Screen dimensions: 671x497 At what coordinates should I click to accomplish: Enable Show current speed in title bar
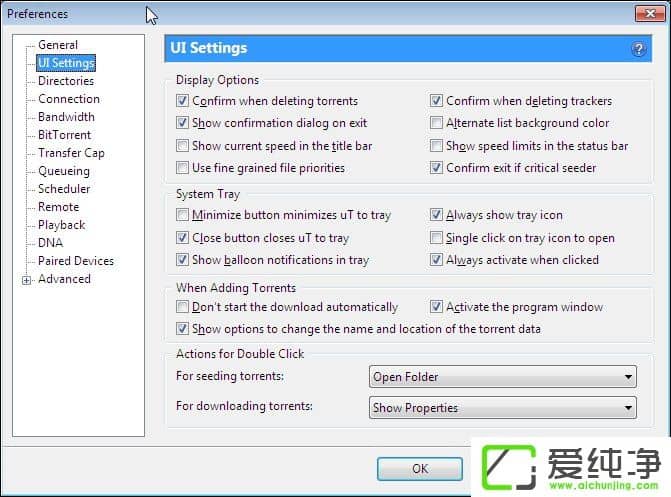(x=182, y=146)
